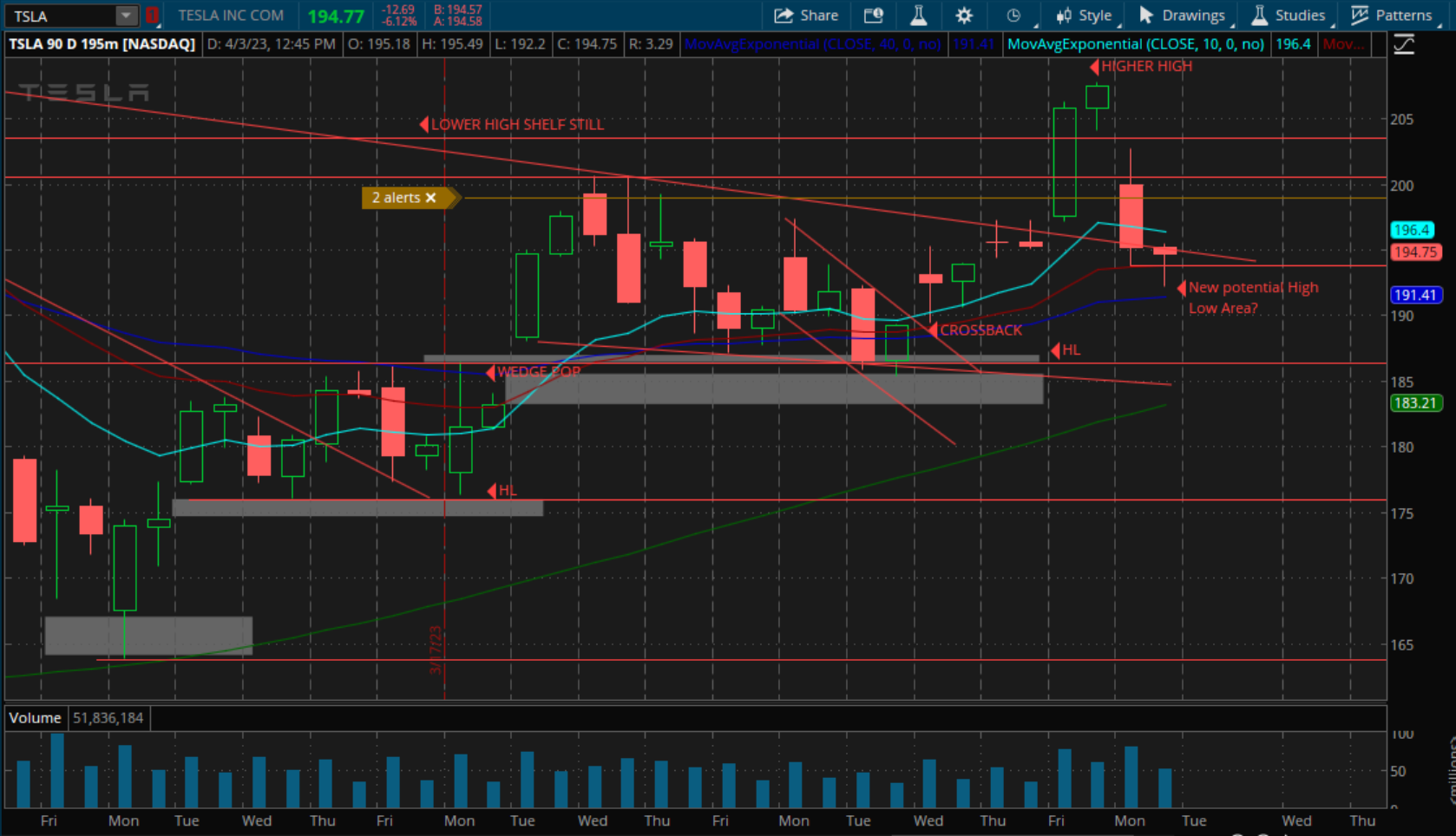This screenshot has height=836, width=1456.
Task: Click the 2 alerts label
Action: [396, 198]
